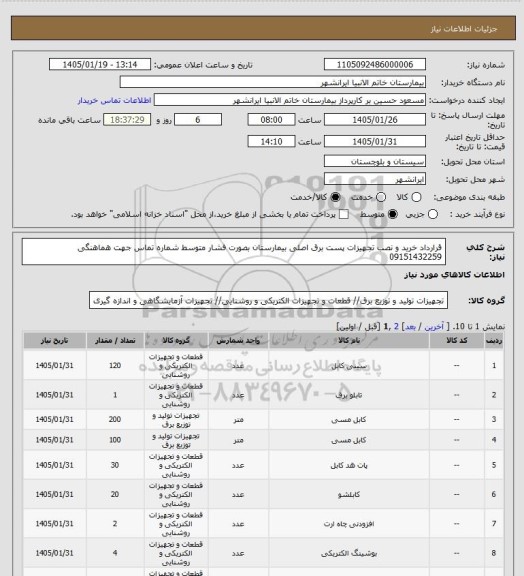The height and width of the screenshot is (576, 524).
Task: Click the price validity date 1405/01/31 field
Action: tap(375, 141)
